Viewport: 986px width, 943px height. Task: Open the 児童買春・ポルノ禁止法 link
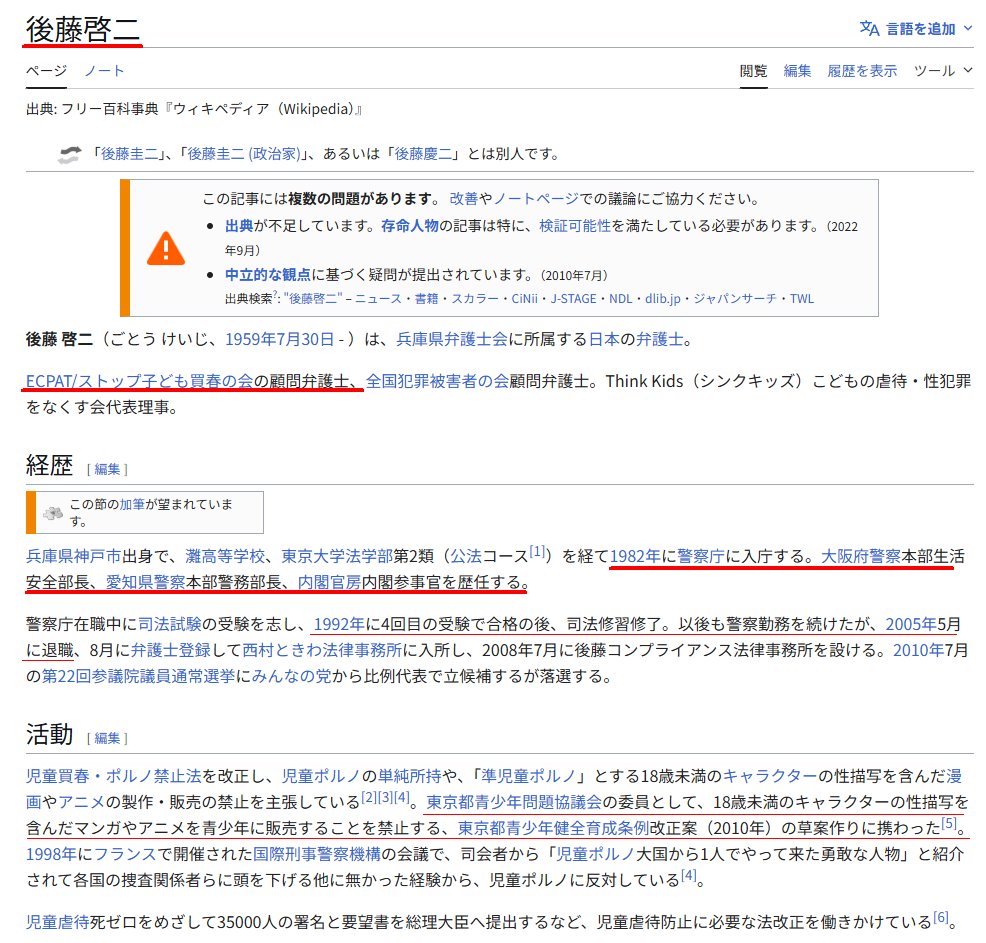[114, 777]
